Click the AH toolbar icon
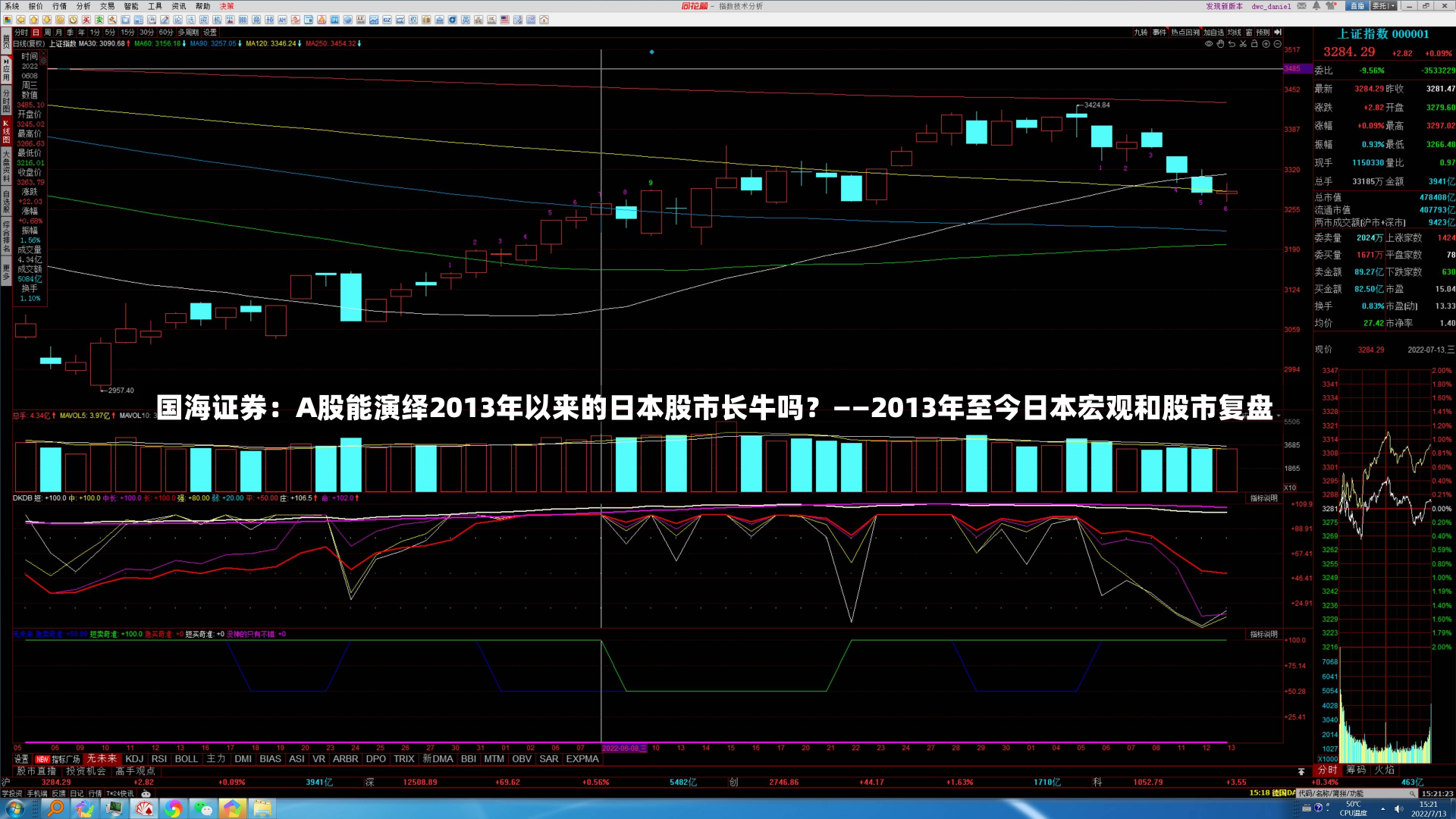The height and width of the screenshot is (819, 1456). point(282,20)
